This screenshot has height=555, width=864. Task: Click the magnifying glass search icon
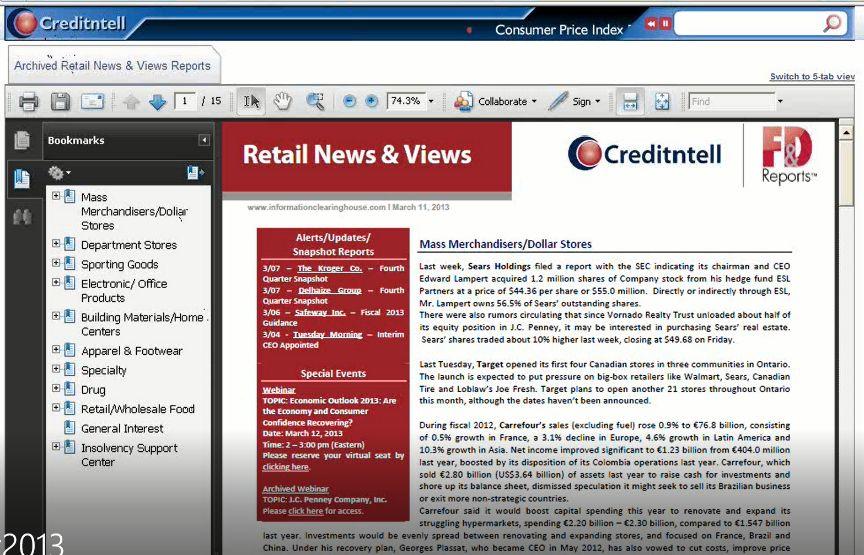click(832, 24)
